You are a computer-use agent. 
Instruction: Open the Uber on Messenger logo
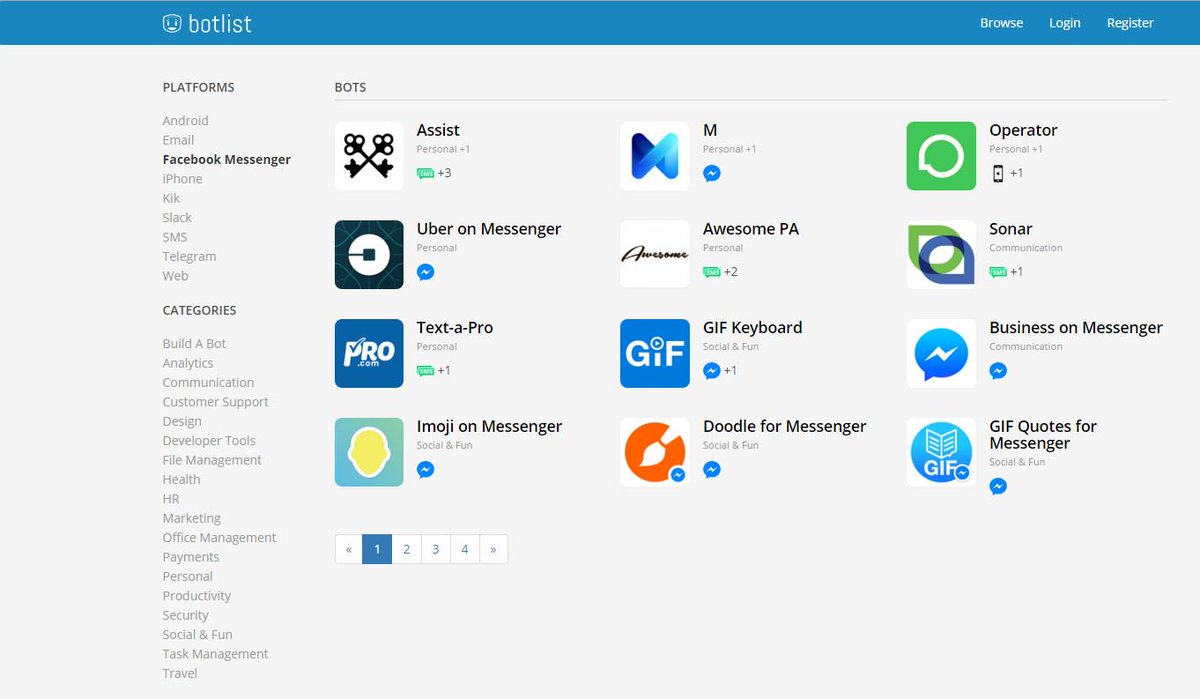(x=369, y=255)
